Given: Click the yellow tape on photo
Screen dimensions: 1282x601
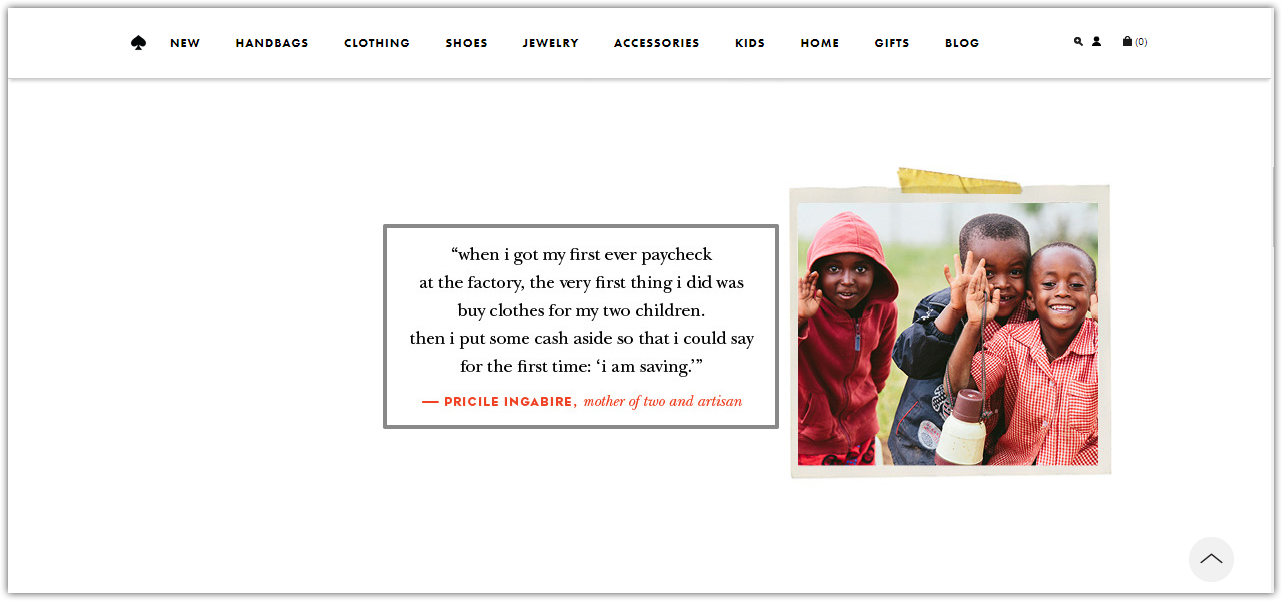Looking at the screenshot, I should click(958, 181).
